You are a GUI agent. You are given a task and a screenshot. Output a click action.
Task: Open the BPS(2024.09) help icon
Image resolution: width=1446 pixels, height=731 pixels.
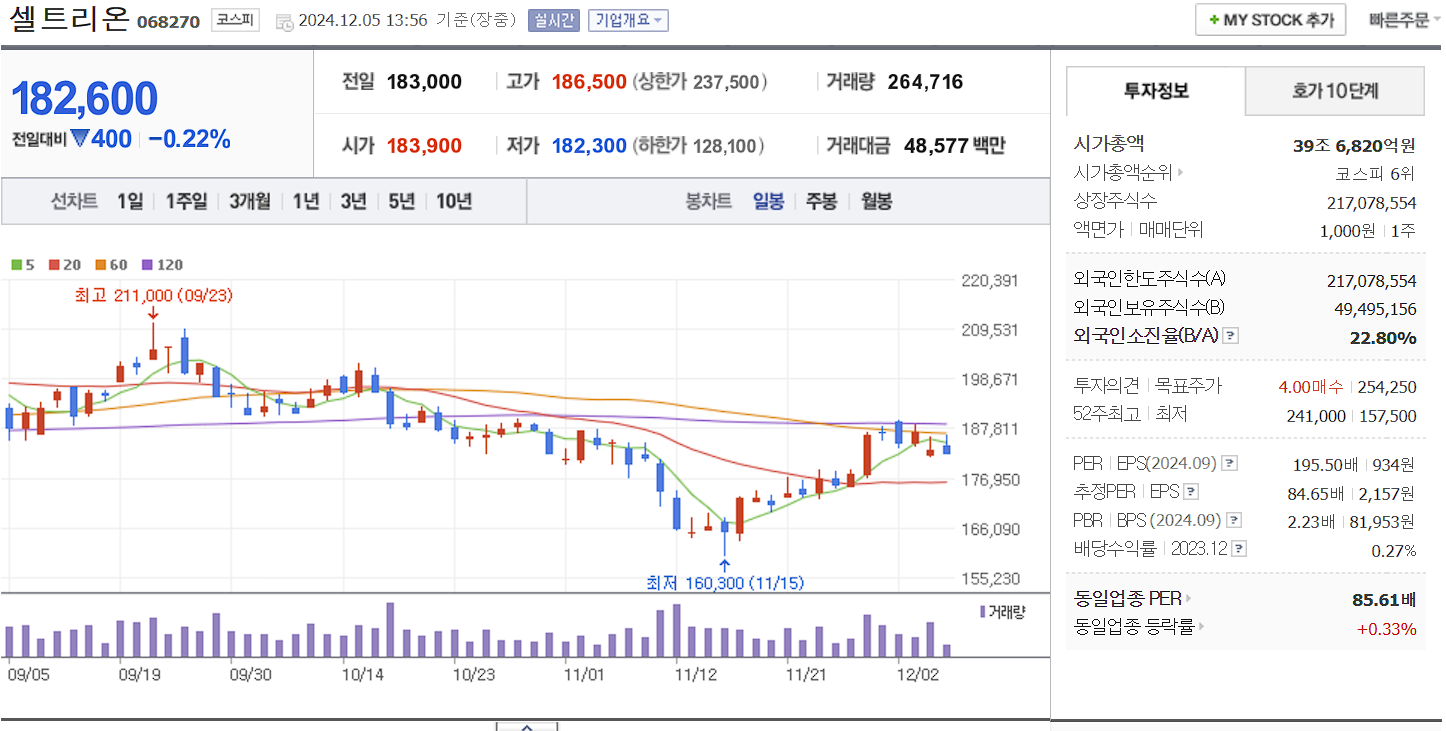[1234, 519]
